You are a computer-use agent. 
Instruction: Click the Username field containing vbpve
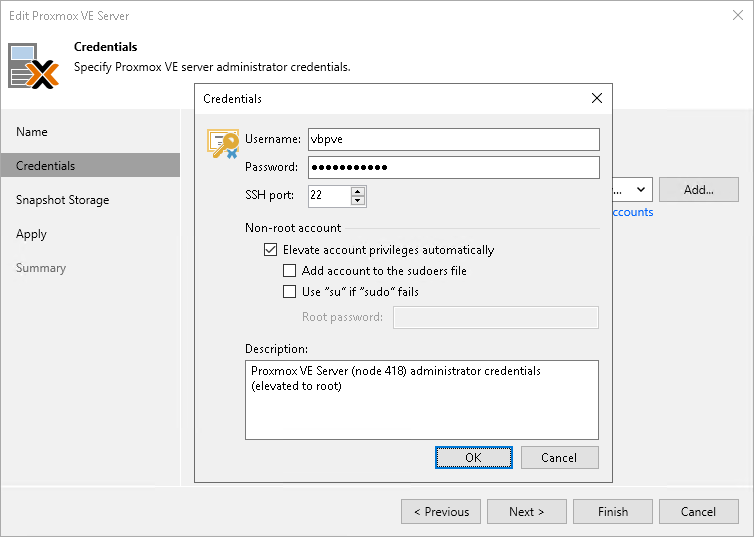click(454, 139)
